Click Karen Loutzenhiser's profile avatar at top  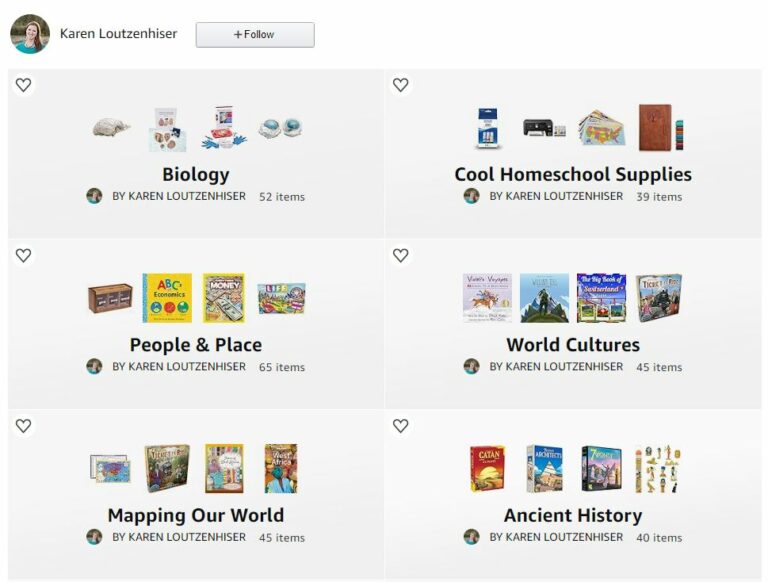[30, 34]
